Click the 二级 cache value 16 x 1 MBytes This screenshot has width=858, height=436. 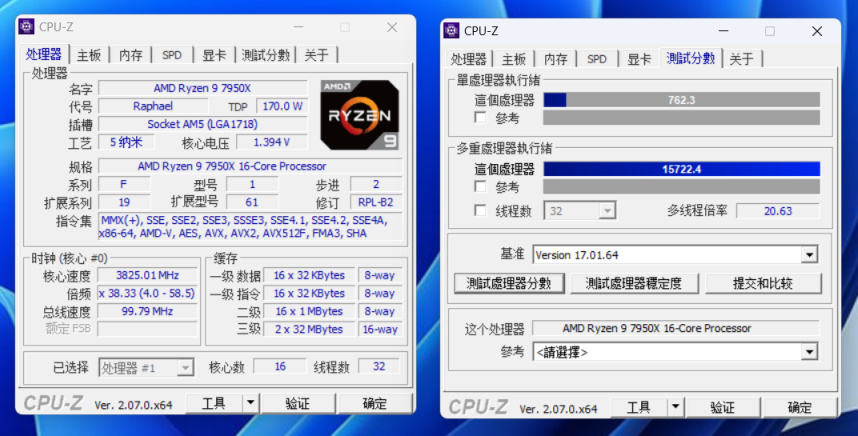point(309,311)
